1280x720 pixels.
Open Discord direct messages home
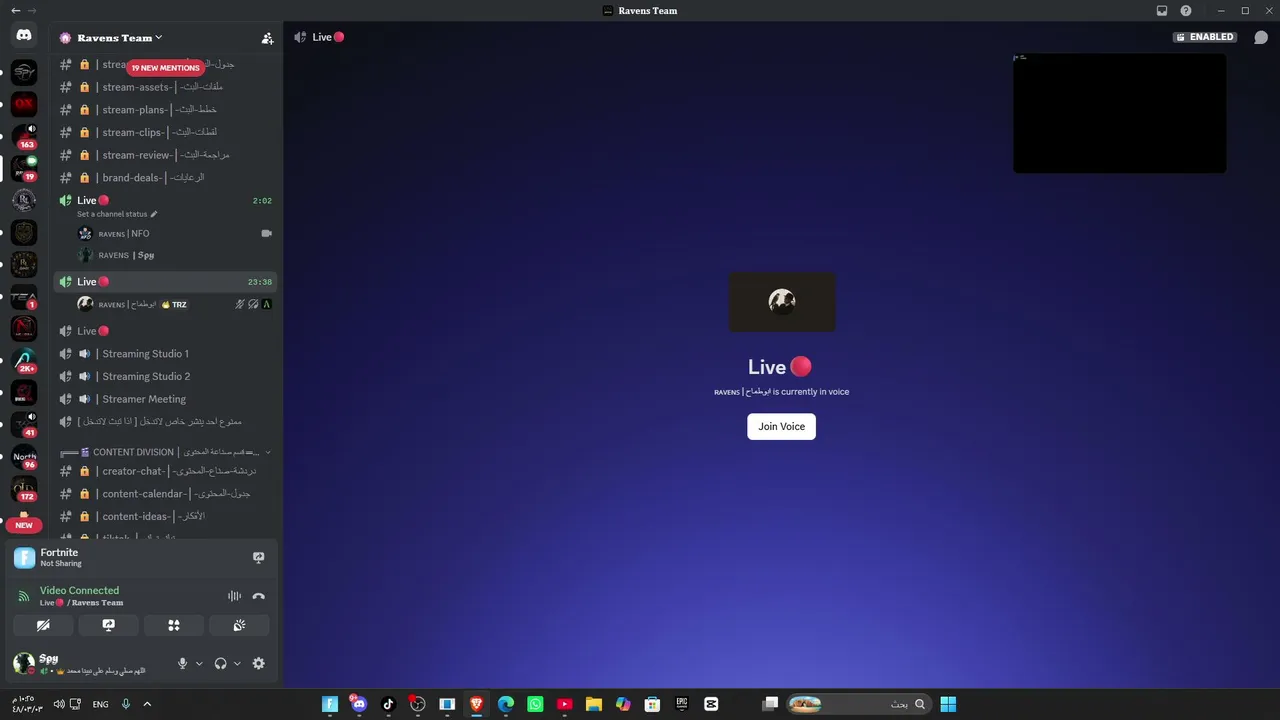(24, 35)
